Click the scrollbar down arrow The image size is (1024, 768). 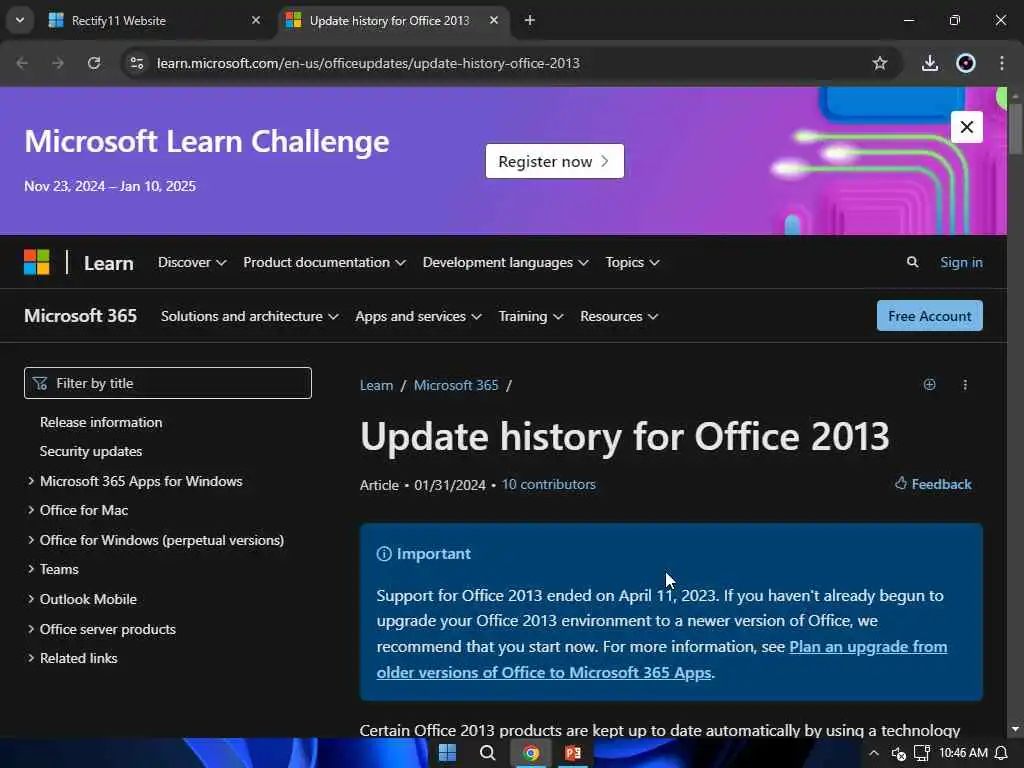(1015, 729)
